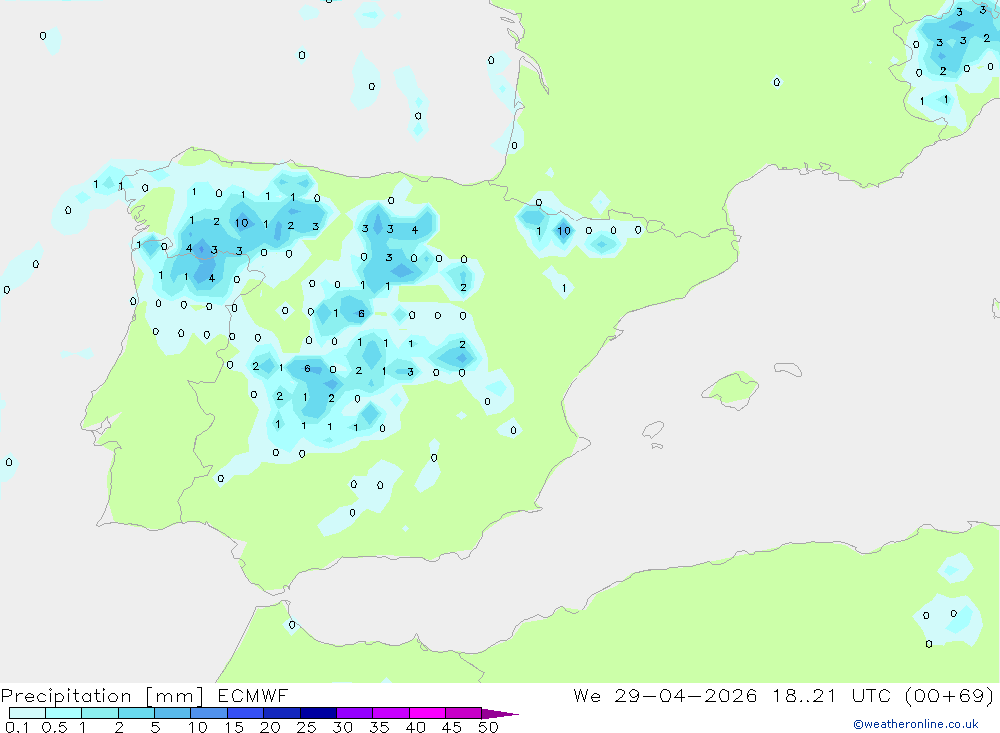
Task: Select the 0.1–0.5 mm legend swatch
Action: point(27,713)
